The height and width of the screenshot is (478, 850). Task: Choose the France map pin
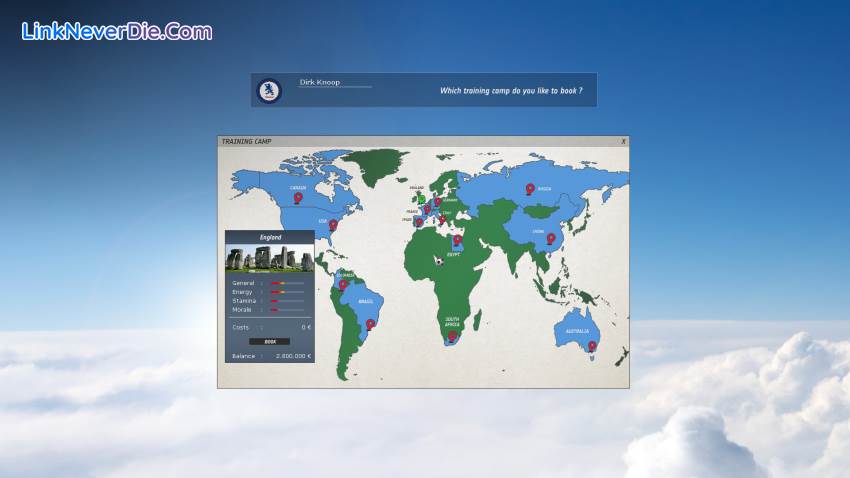(427, 210)
